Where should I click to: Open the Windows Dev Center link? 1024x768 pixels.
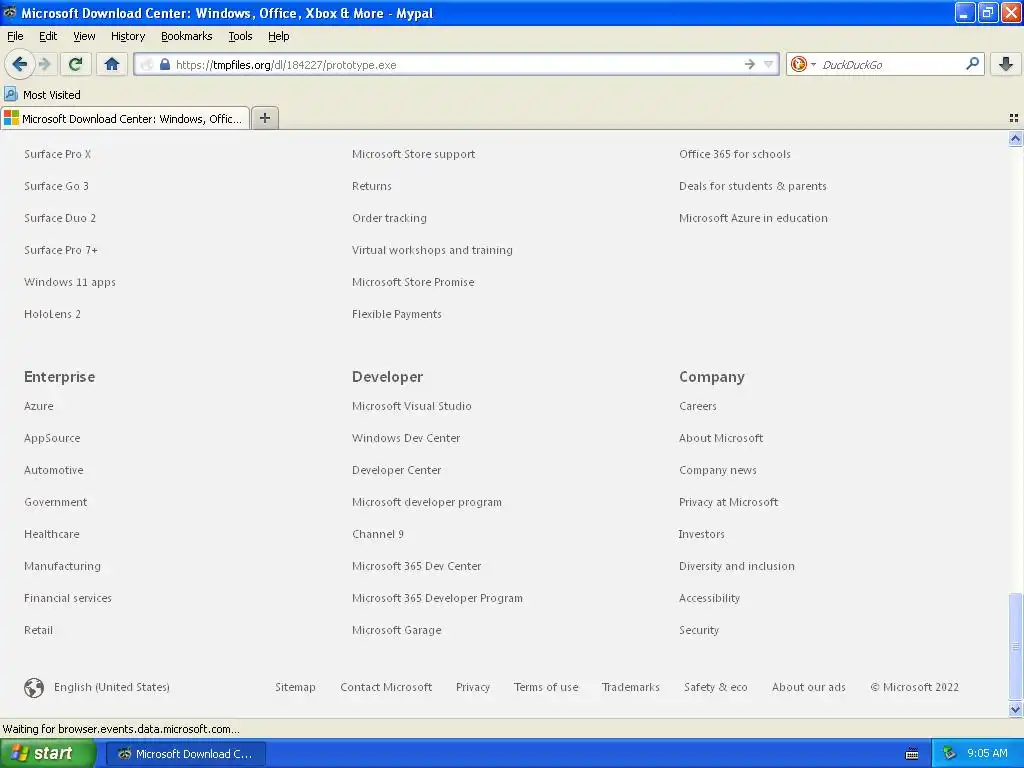[x=406, y=438]
